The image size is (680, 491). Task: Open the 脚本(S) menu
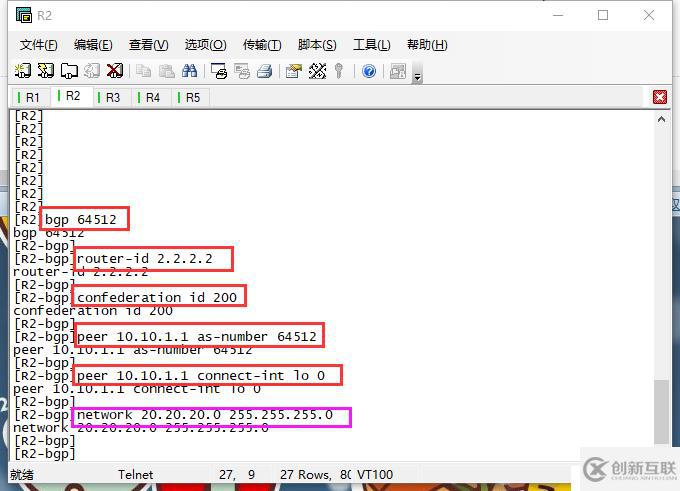pyautogui.click(x=317, y=45)
